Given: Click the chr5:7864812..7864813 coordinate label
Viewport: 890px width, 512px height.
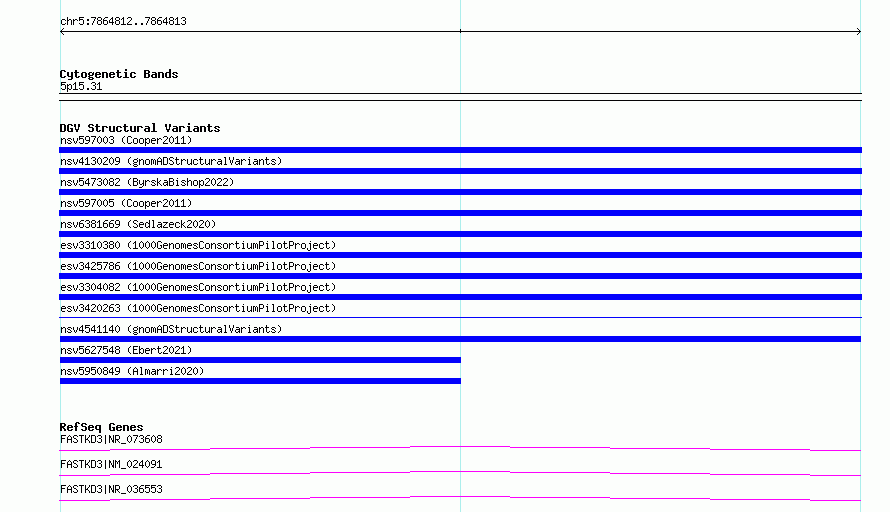Looking at the screenshot, I should 123,21.
